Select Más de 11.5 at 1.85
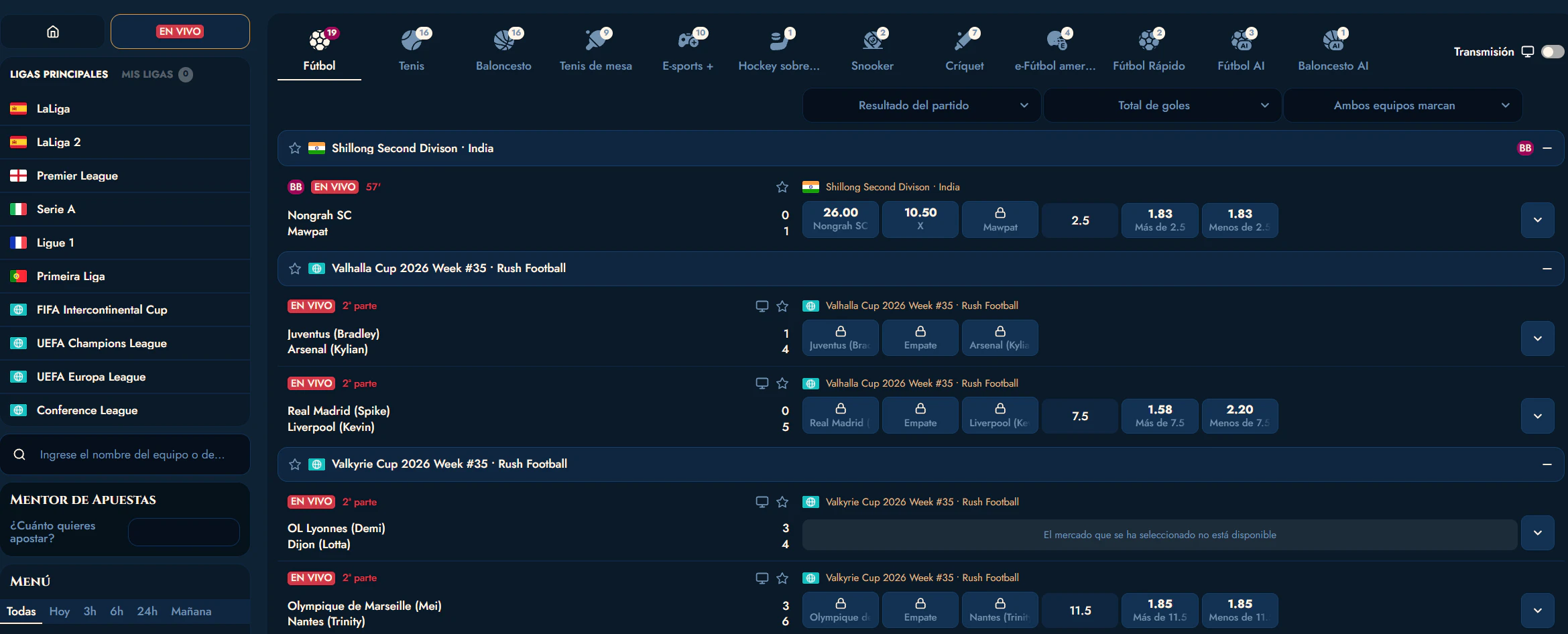 [x=1160, y=610]
